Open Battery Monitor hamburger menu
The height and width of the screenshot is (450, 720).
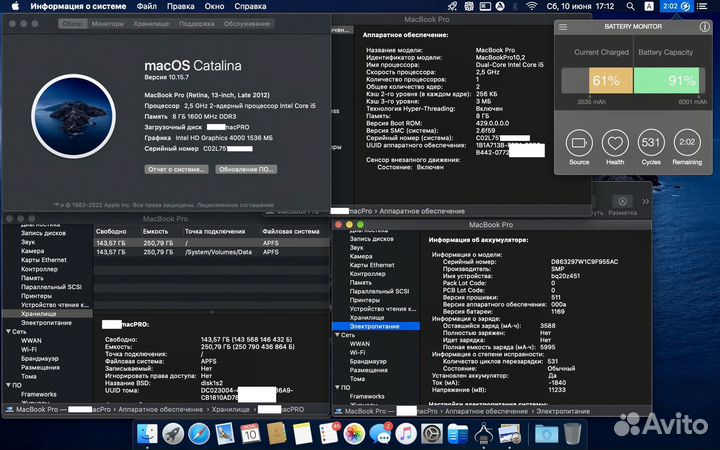(x=562, y=27)
